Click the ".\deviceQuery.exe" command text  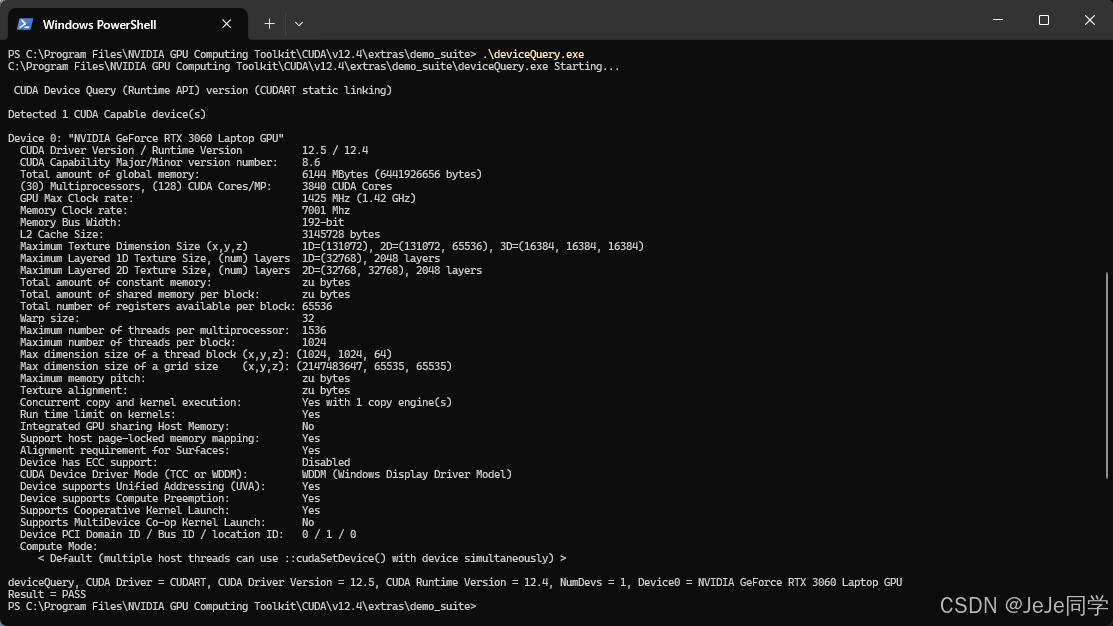point(533,55)
